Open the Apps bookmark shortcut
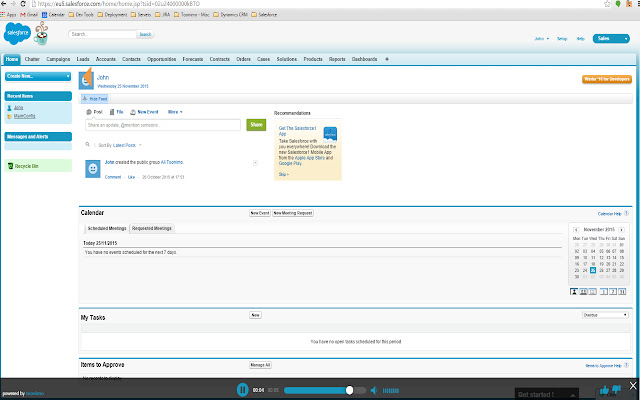Image resolution: width=640 pixels, height=400 pixels. click(x=9, y=14)
